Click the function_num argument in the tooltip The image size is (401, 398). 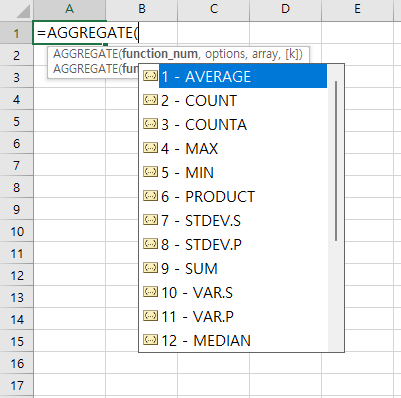click(160, 54)
